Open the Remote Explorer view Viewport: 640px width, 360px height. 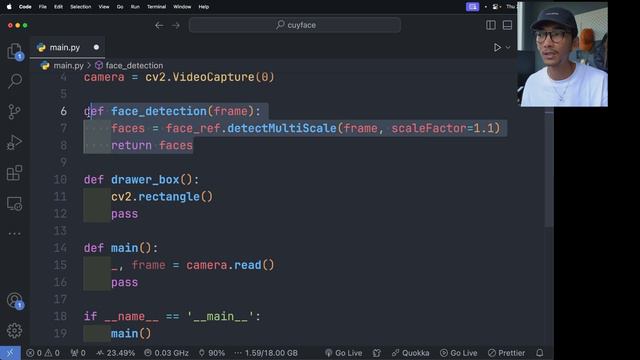pyautogui.click(x=14, y=203)
